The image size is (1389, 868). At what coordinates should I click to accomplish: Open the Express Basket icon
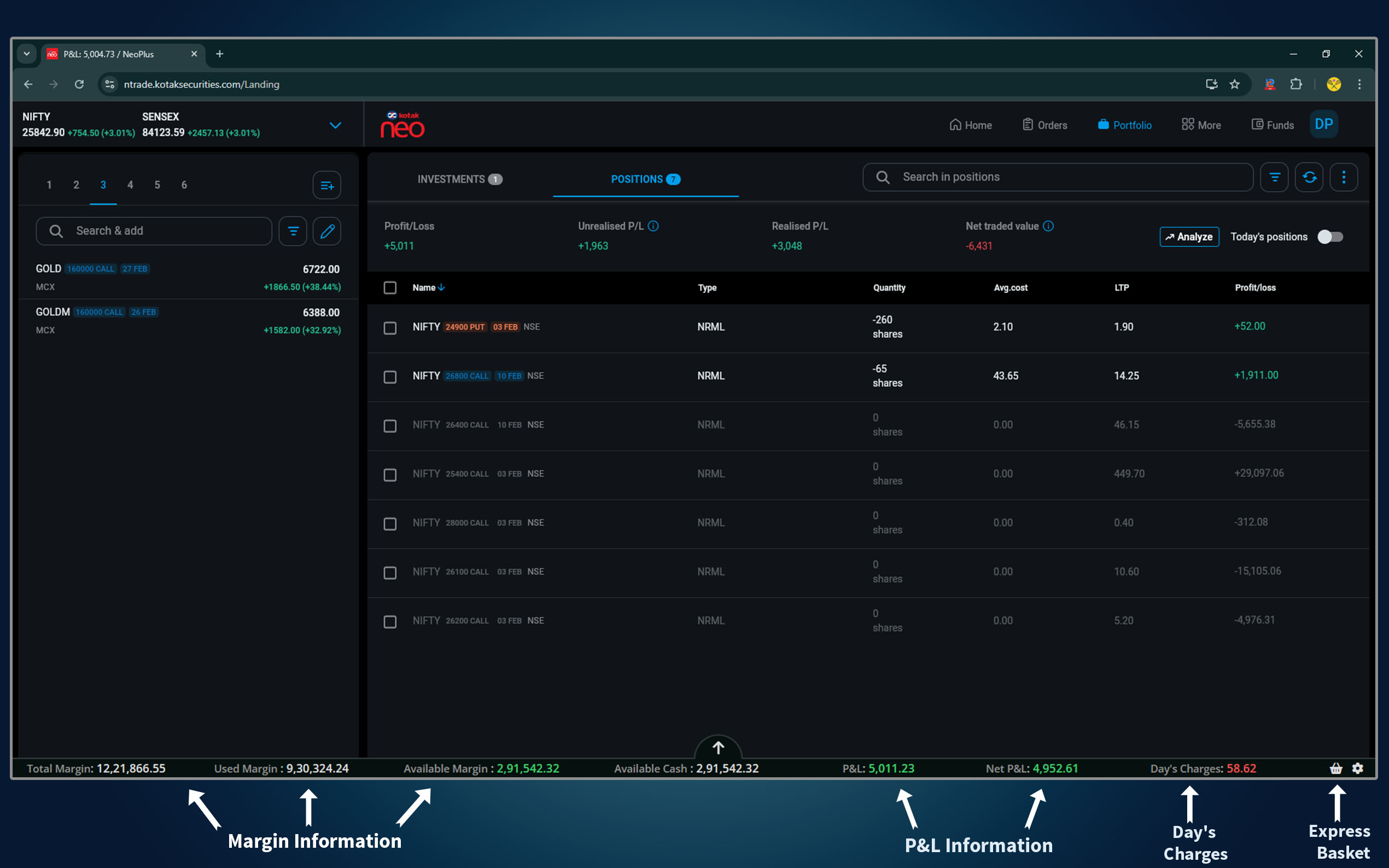(x=1335, y=768)
